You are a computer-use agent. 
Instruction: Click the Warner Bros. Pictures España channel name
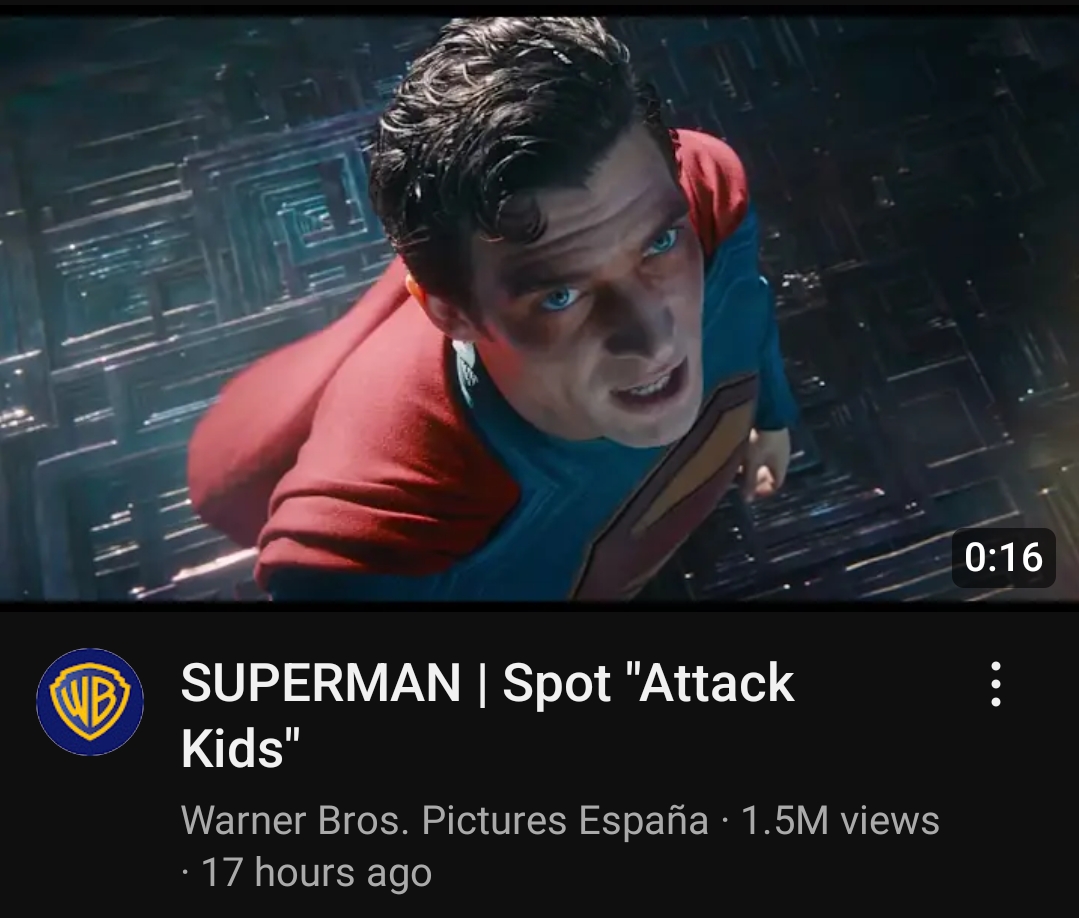(x=445, y=820)
